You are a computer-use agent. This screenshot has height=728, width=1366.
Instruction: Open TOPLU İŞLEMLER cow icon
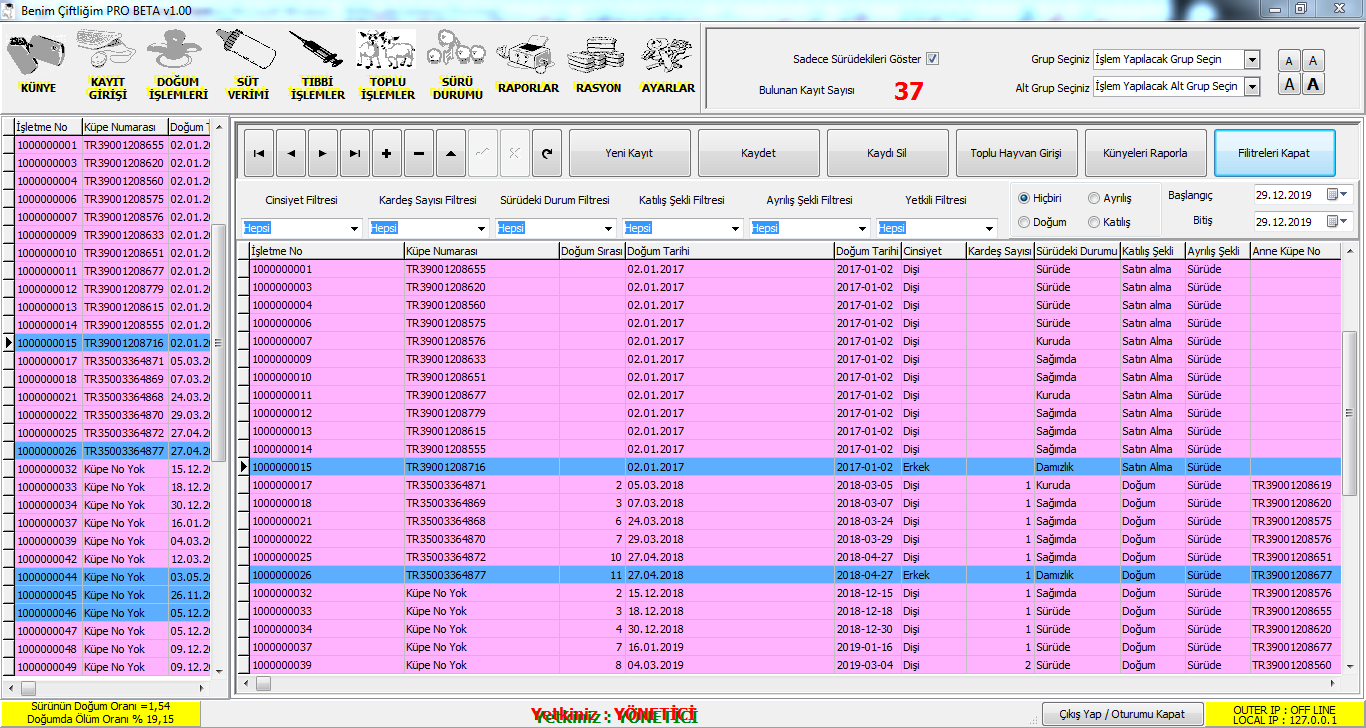click(386, 63)
